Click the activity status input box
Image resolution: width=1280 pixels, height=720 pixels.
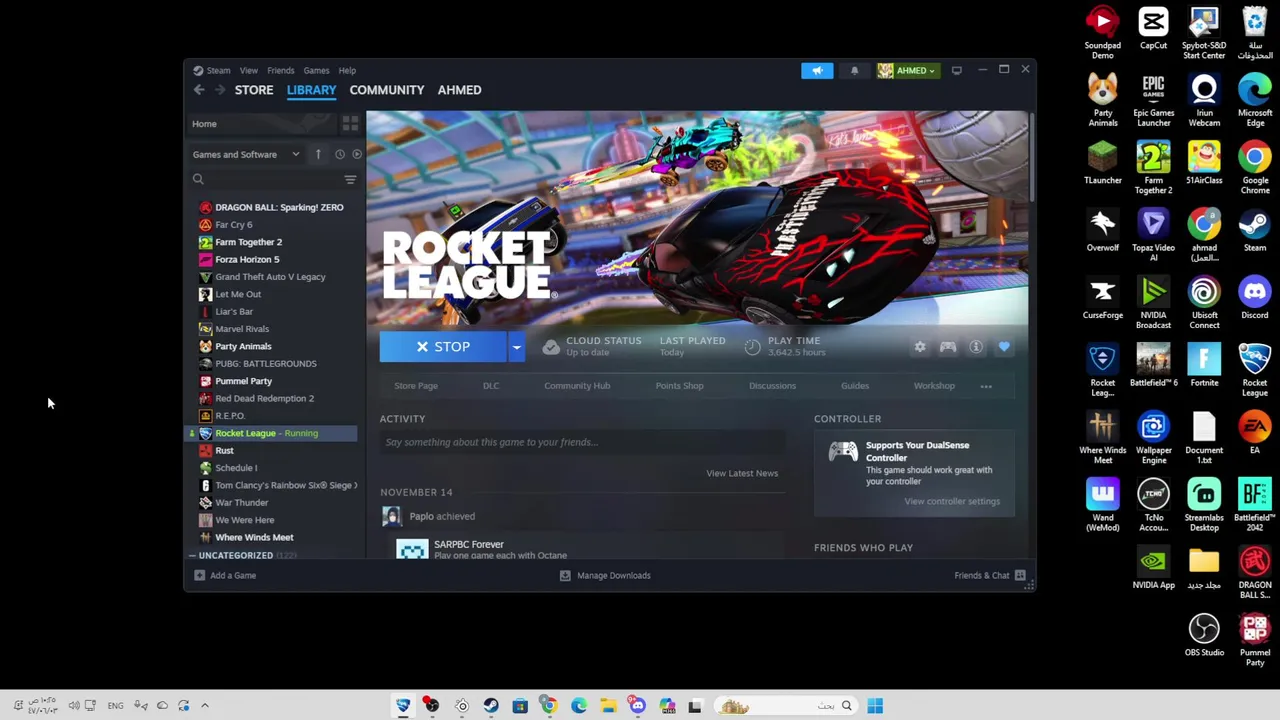click(x=581, y=442)
